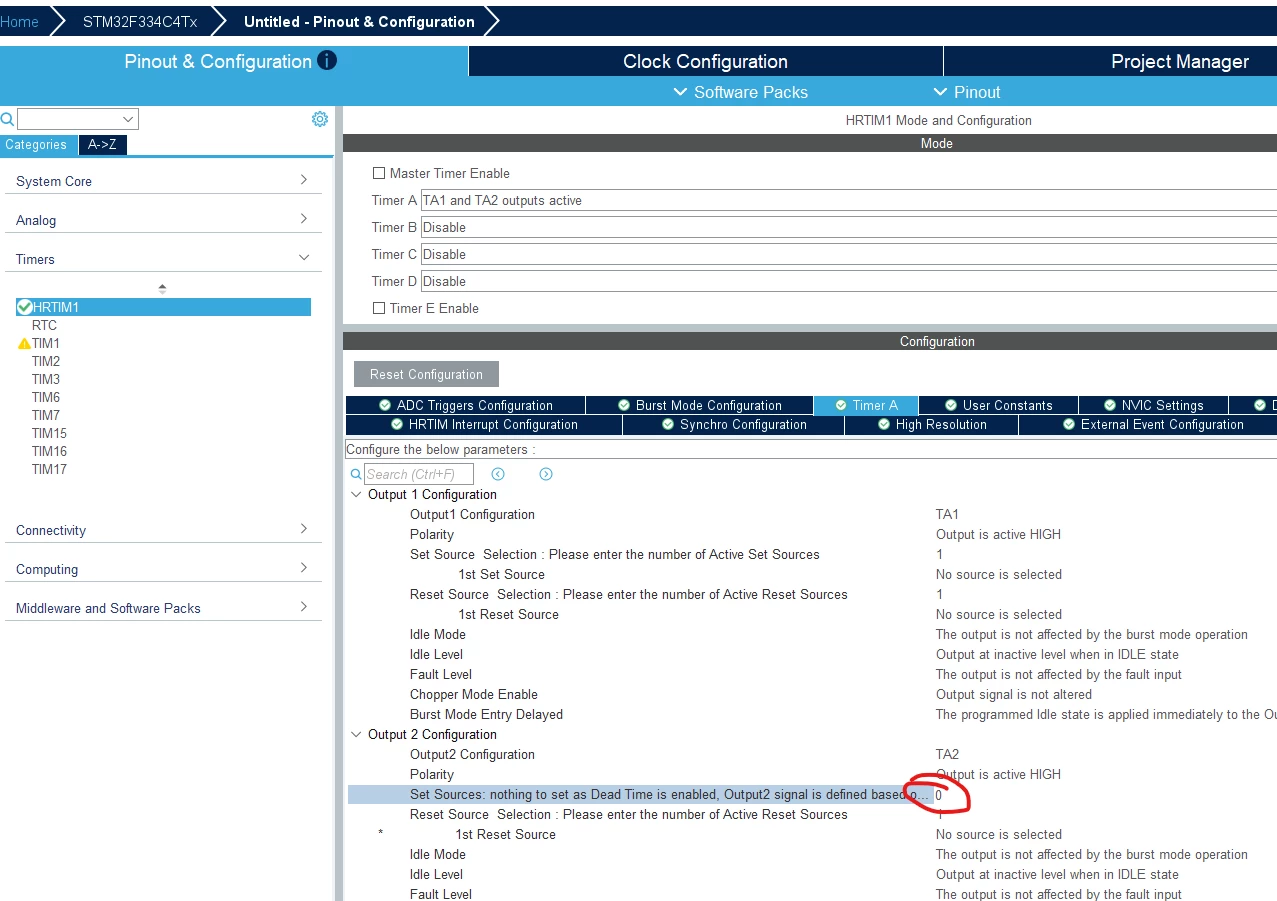Select TIM7 in the timers list
1277x901 pixels.
(46, 415)
